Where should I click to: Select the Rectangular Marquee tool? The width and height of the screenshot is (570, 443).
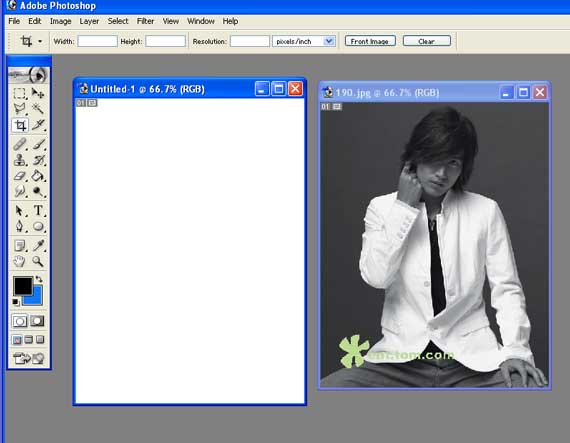coord(20,93)
